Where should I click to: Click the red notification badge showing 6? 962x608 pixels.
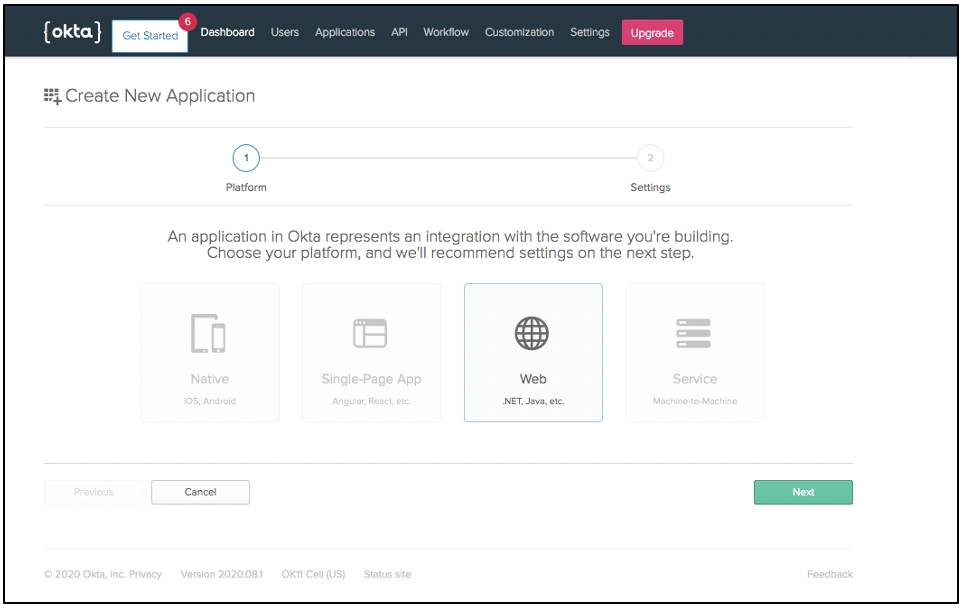tap(188, 21)
